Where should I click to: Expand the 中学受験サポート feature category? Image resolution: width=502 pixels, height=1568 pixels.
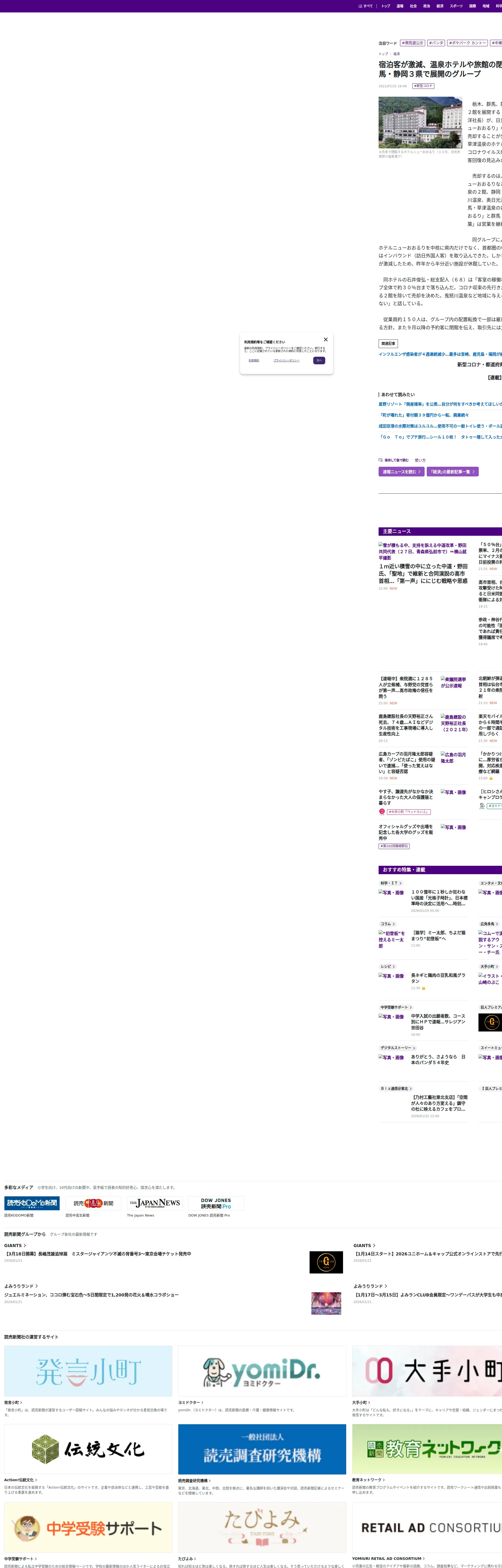[x=396, y=1007]
